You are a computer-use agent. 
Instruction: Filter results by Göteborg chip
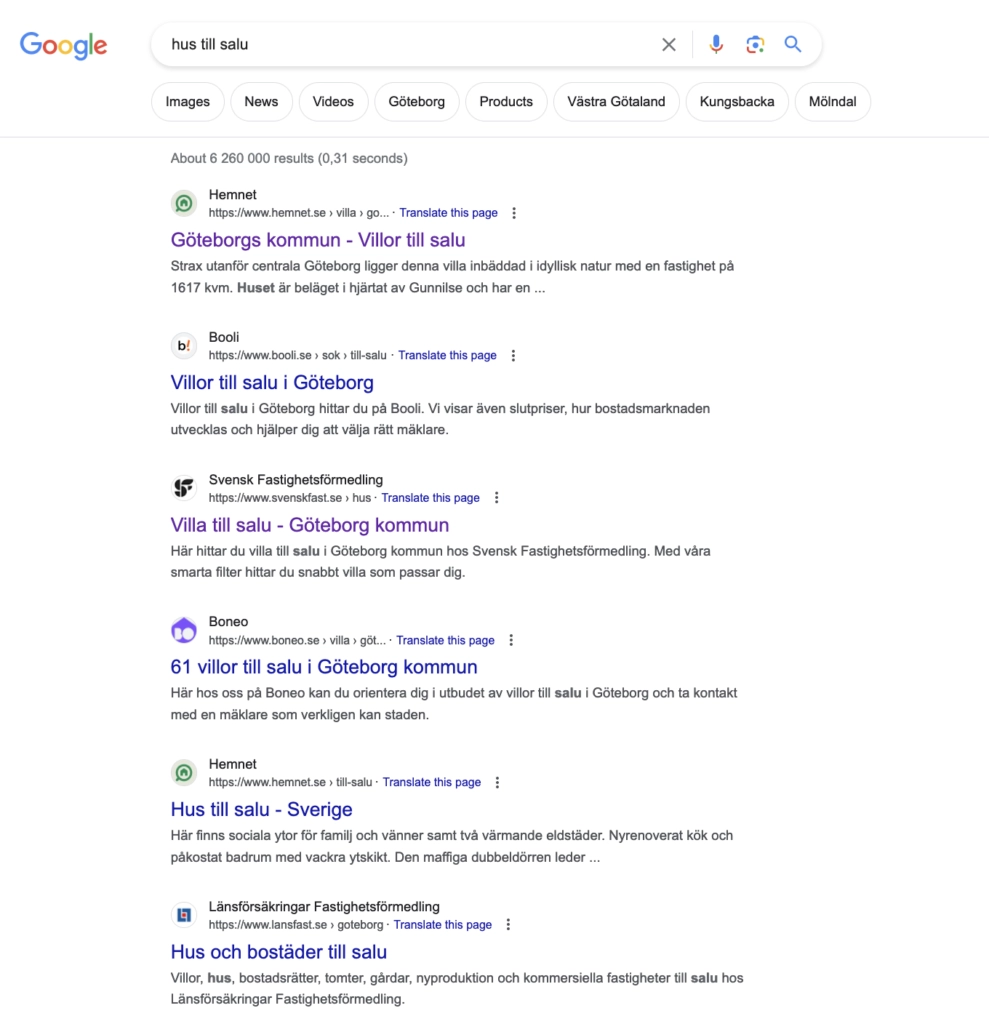click(x=417, y=102)
